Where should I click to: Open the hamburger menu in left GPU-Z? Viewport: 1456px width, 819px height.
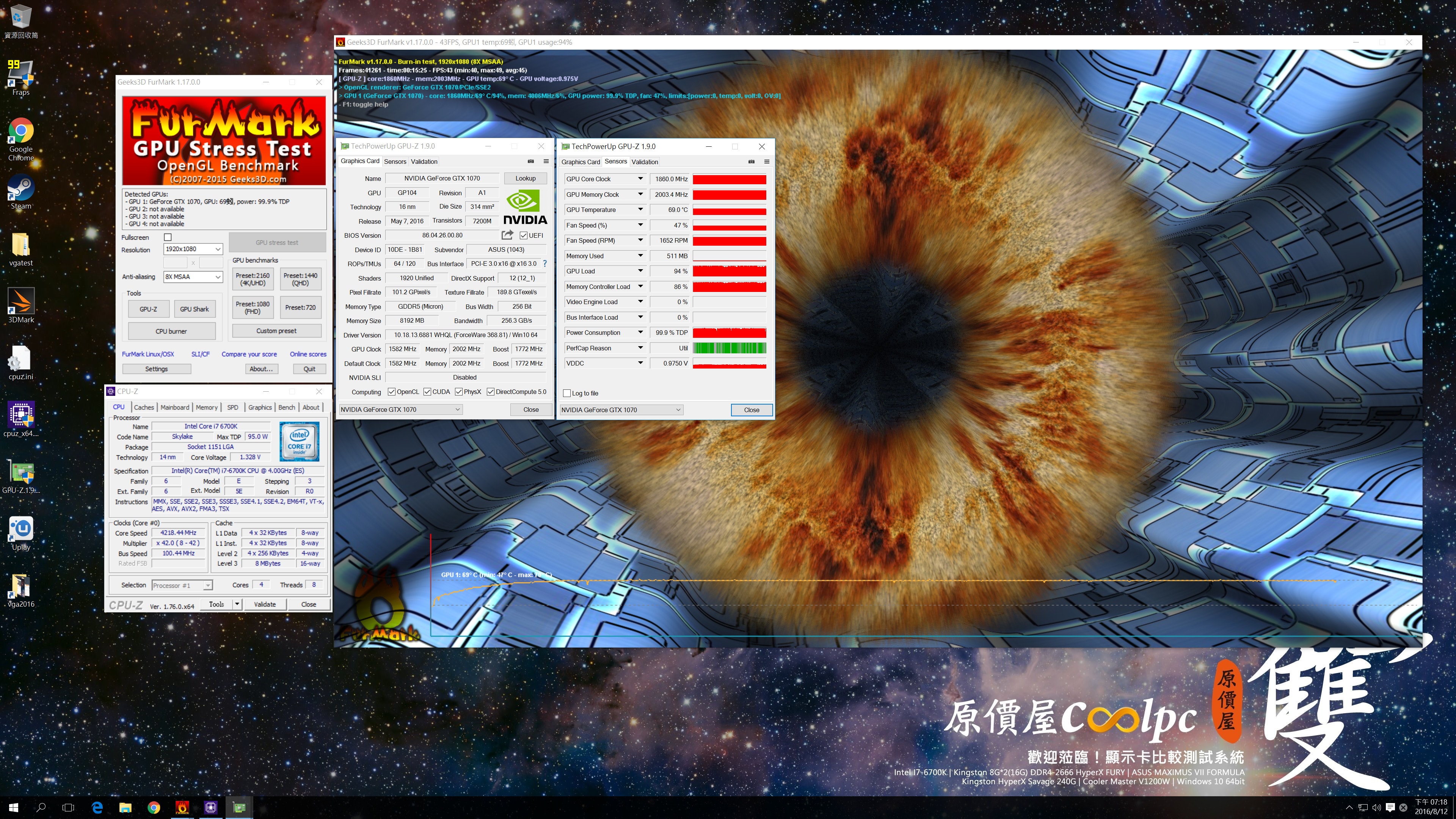(x=546, y=161)
